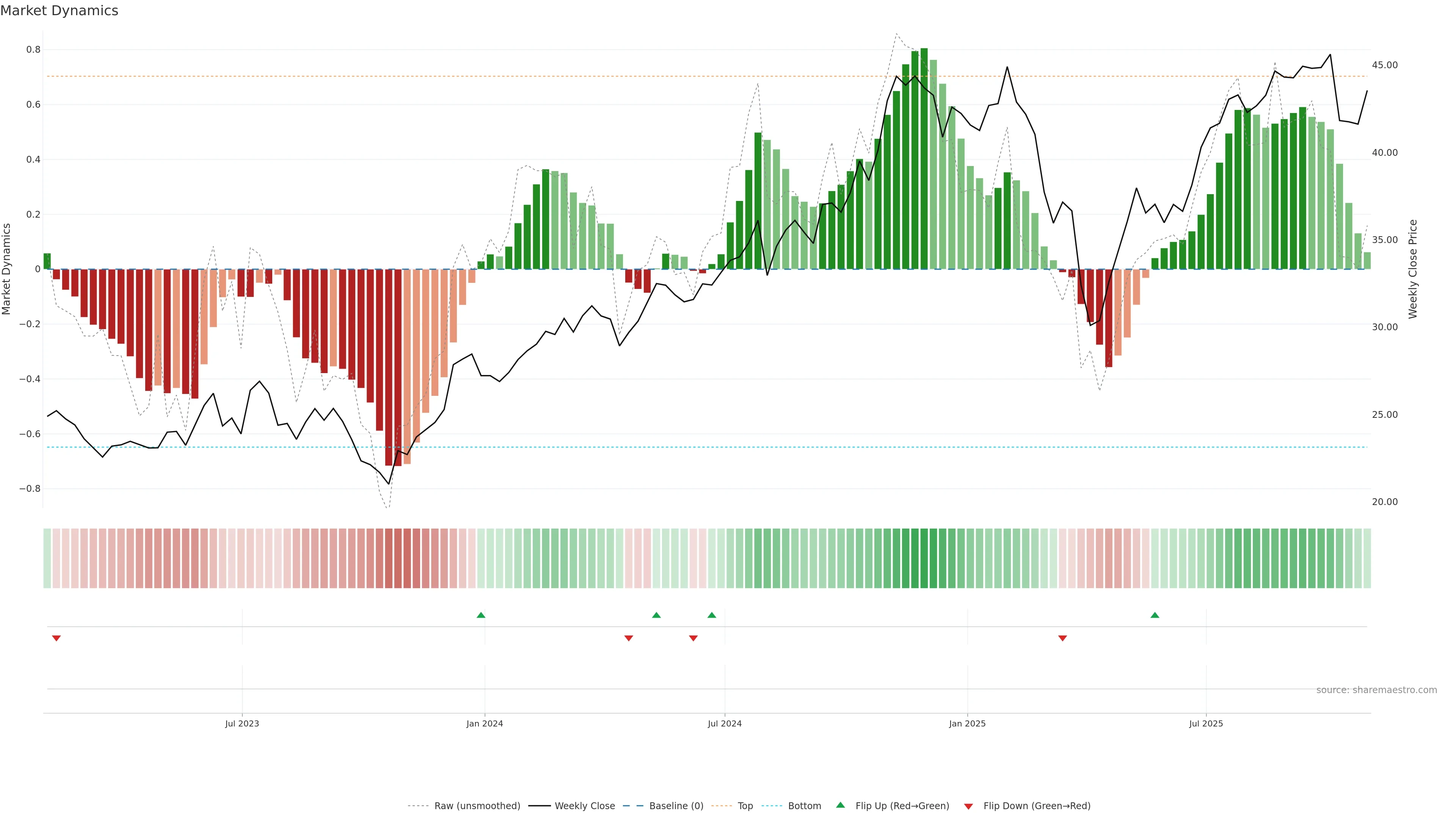Click the Weekly Close legend line sample
The width and height of the screenshot is (1456, 819).
pyautogui.click(x=539, y=806)
